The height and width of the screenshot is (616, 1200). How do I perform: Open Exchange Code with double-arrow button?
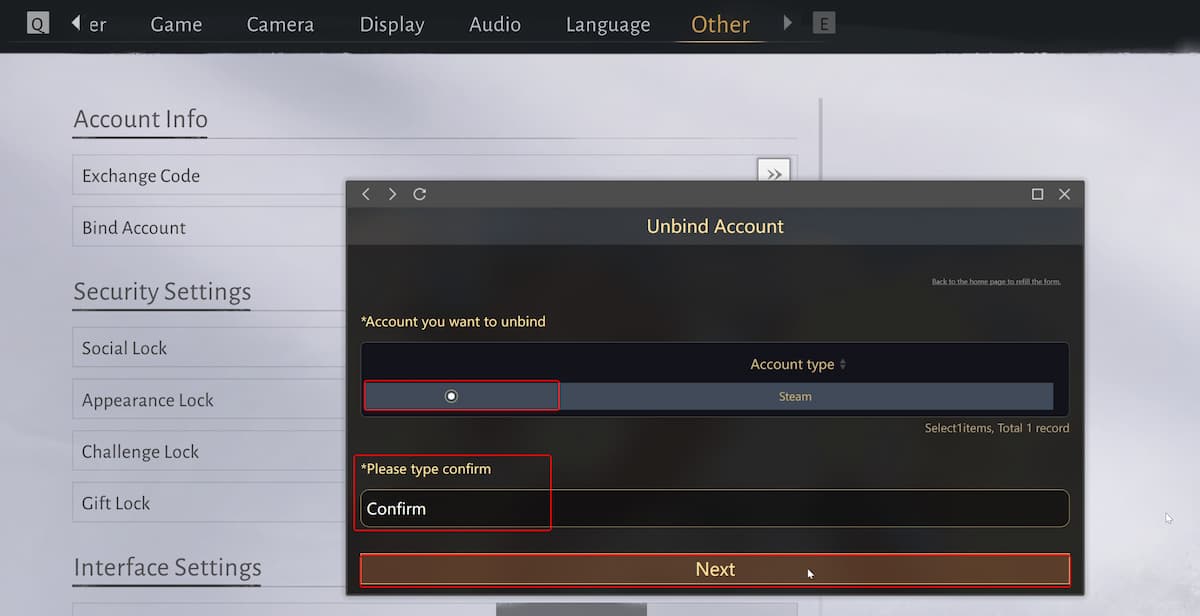point(773,174)
